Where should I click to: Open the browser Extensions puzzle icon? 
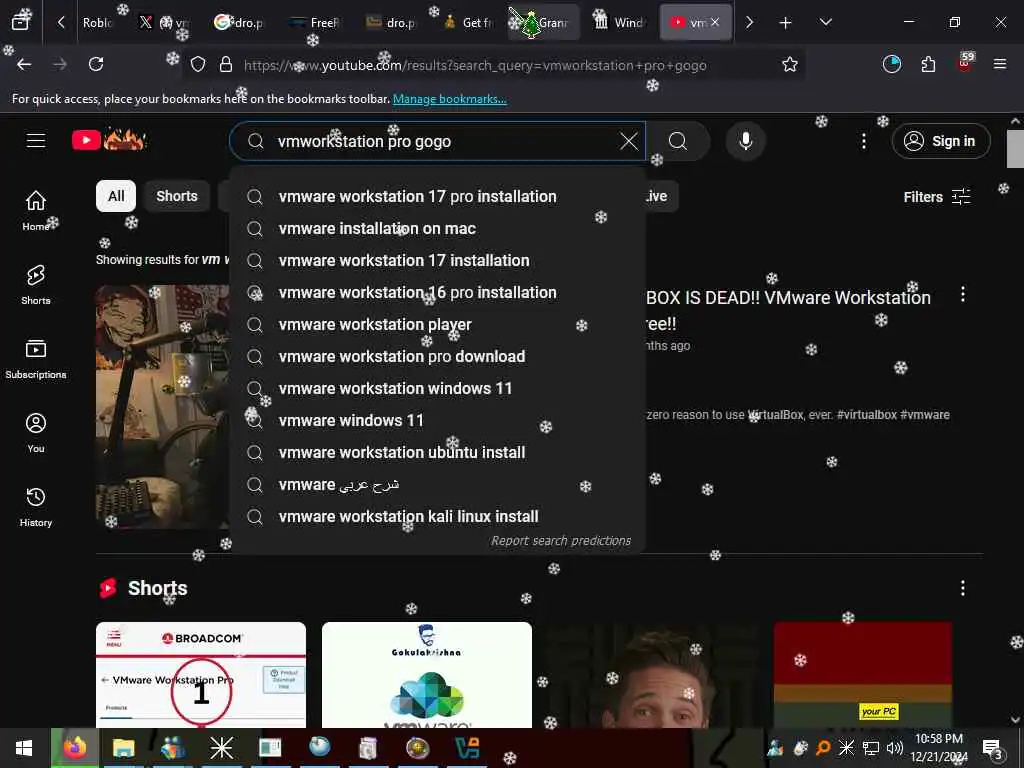click(928, 64)
